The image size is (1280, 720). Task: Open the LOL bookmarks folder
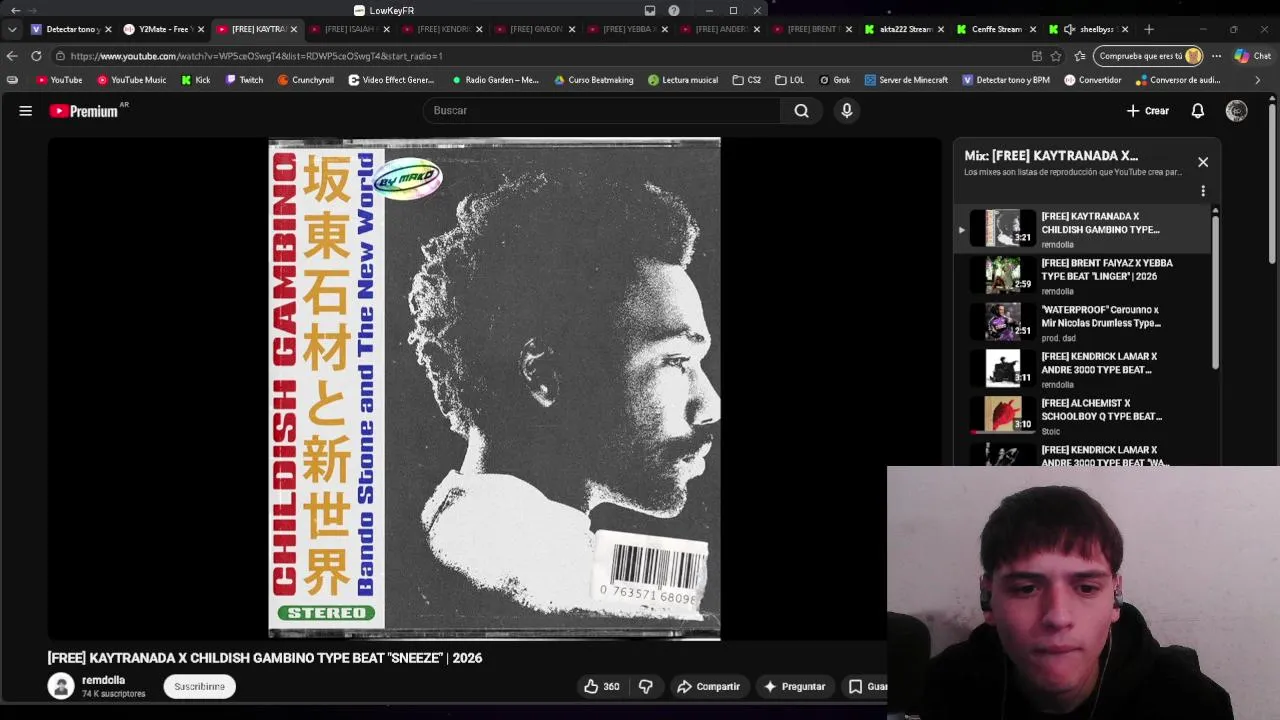(x=789, y=80)
